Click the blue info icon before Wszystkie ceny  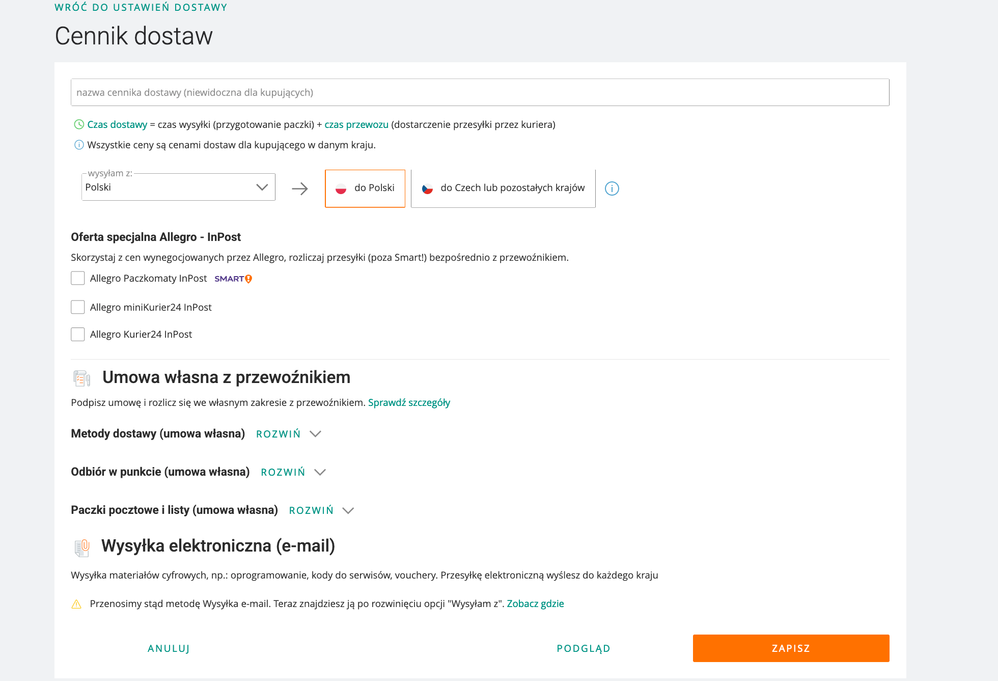click(x=79, y=145)
